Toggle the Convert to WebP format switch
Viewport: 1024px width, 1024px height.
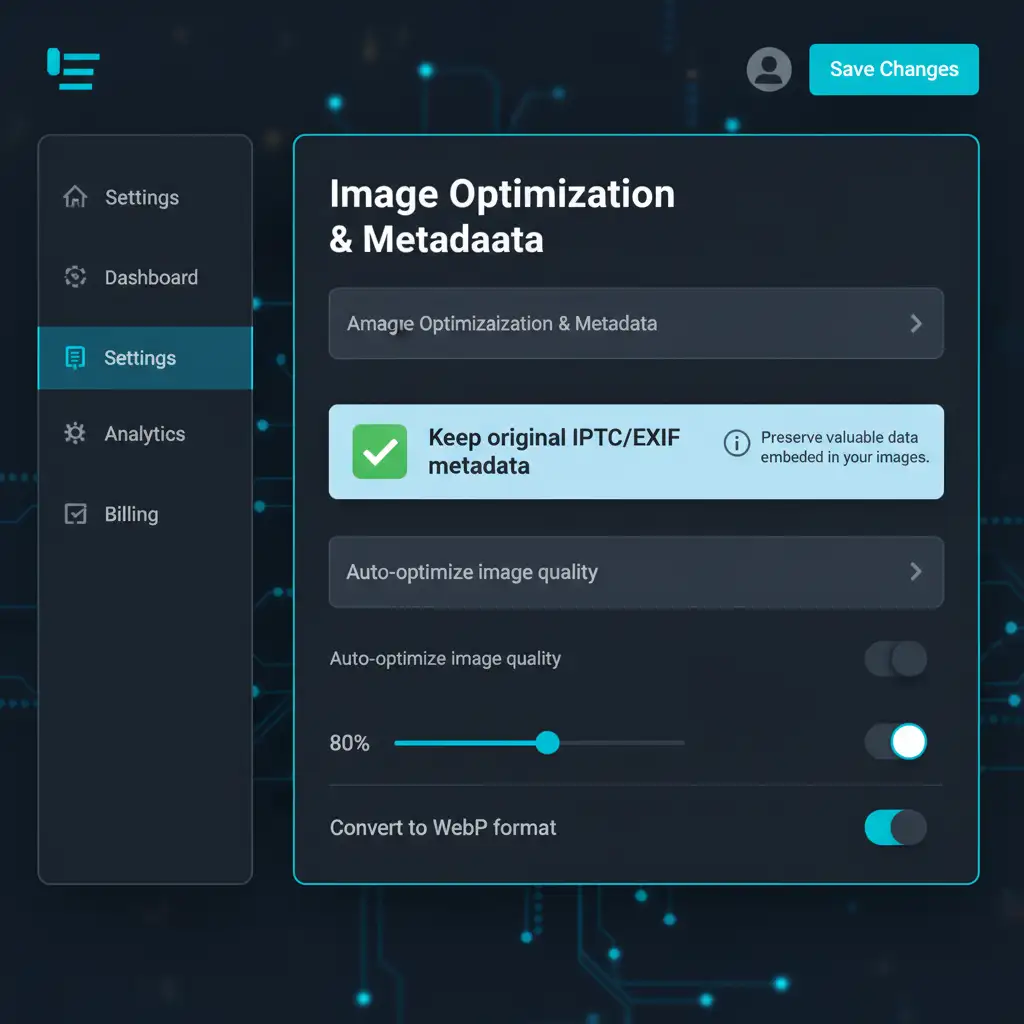pos(895,828)
